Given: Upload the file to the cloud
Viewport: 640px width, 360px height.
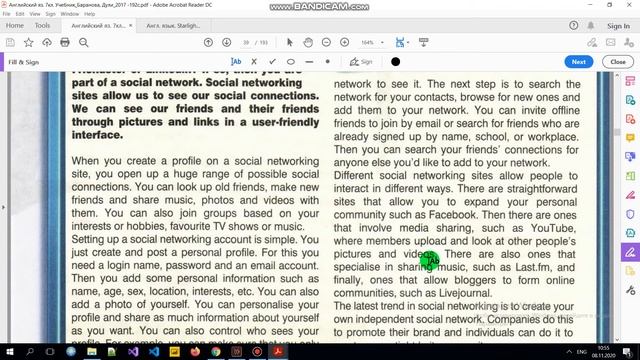Looking at the screenshot, I should pos(47,42).
